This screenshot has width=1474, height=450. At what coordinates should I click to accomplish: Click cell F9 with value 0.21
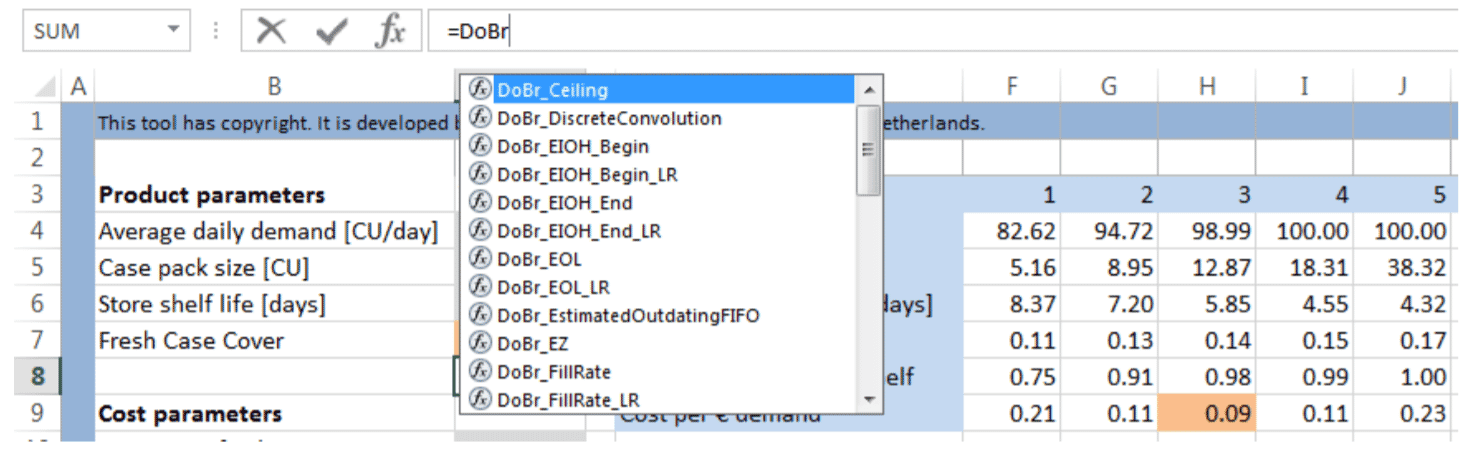tap(1012, 414)
